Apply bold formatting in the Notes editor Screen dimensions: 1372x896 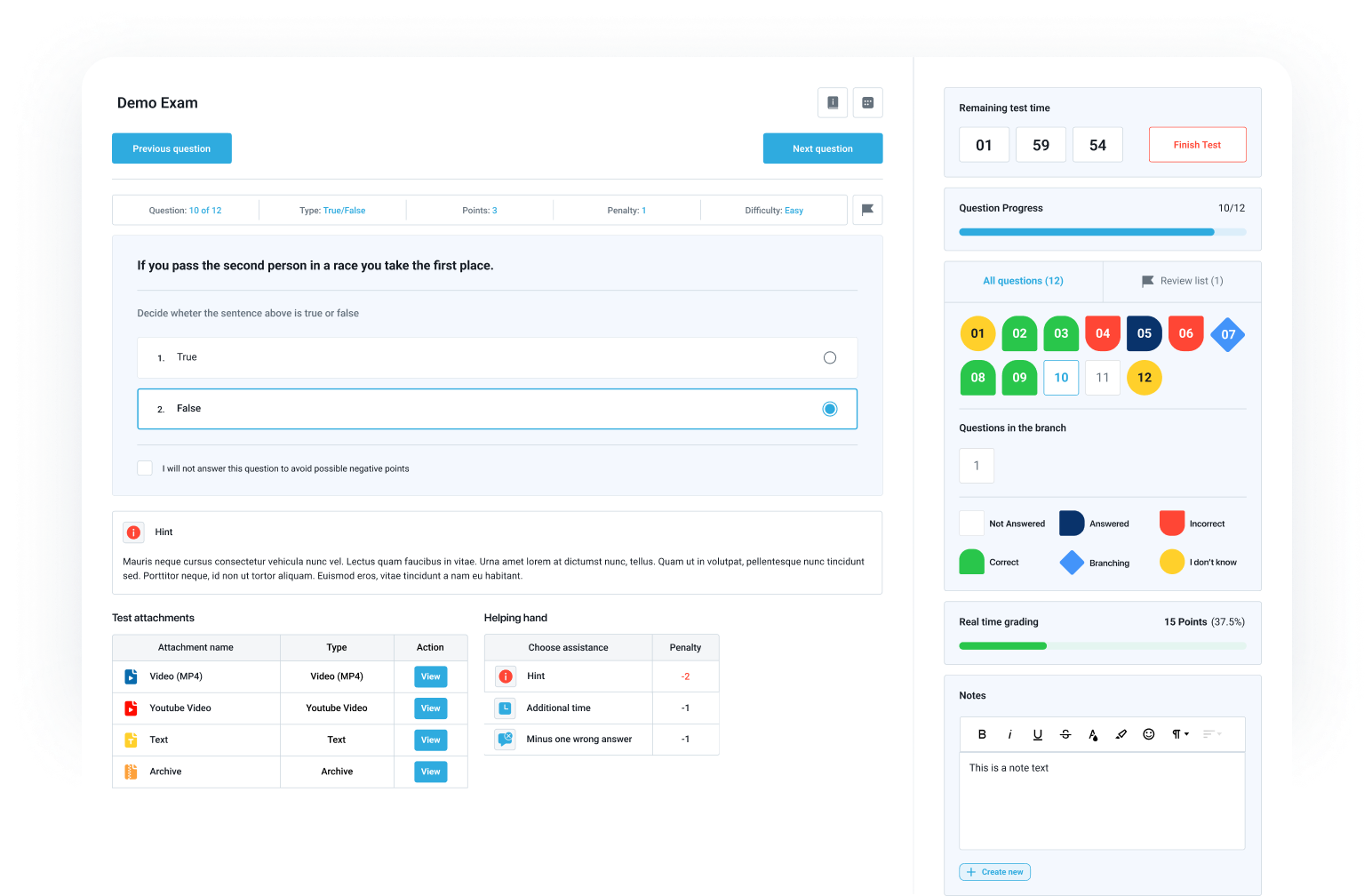coord(982,733)
